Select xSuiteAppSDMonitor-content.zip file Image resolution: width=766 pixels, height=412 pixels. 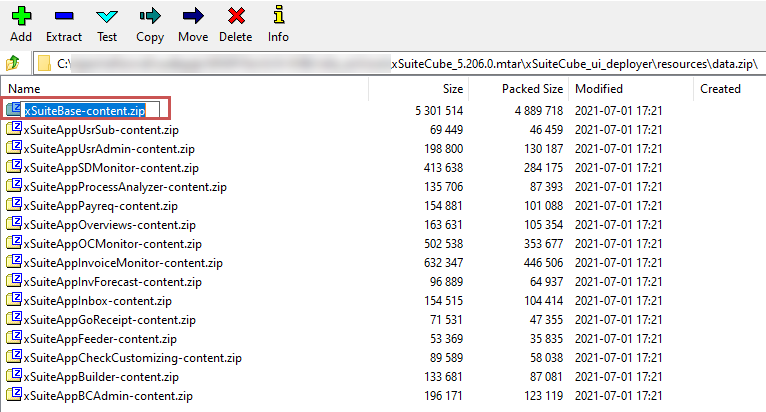tap(111, 168)
